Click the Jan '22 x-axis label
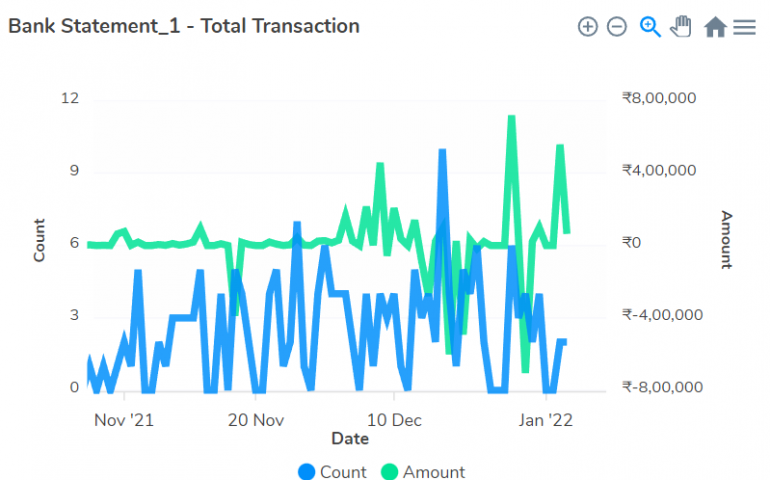Image resolution: width=770 pixels, height=480 pixels. (547, 420)
